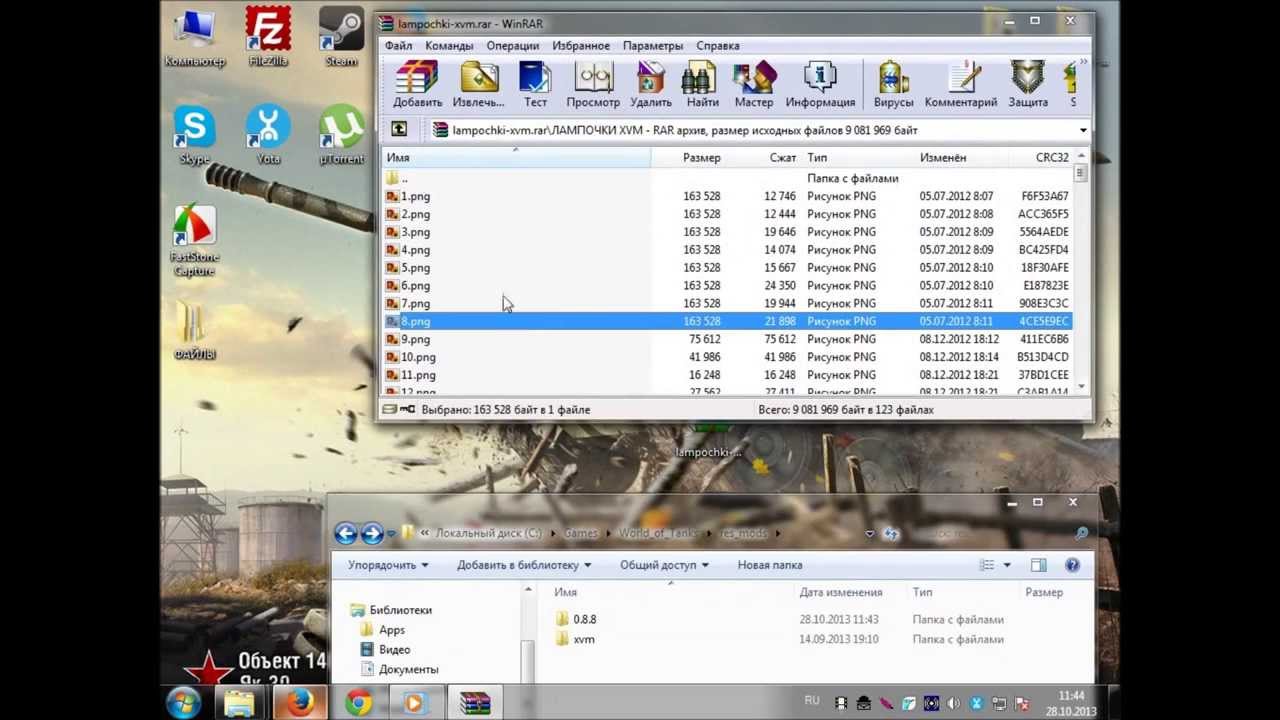
Task: Click the language indicator RU in tray
Action: 812,701
